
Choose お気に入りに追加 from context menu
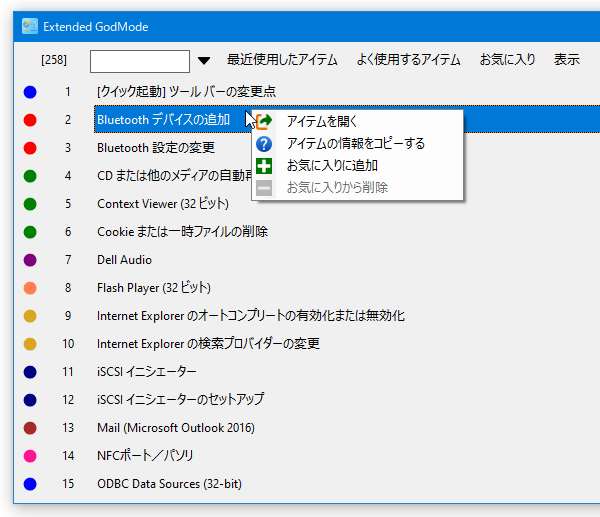(x=357, y=166)
